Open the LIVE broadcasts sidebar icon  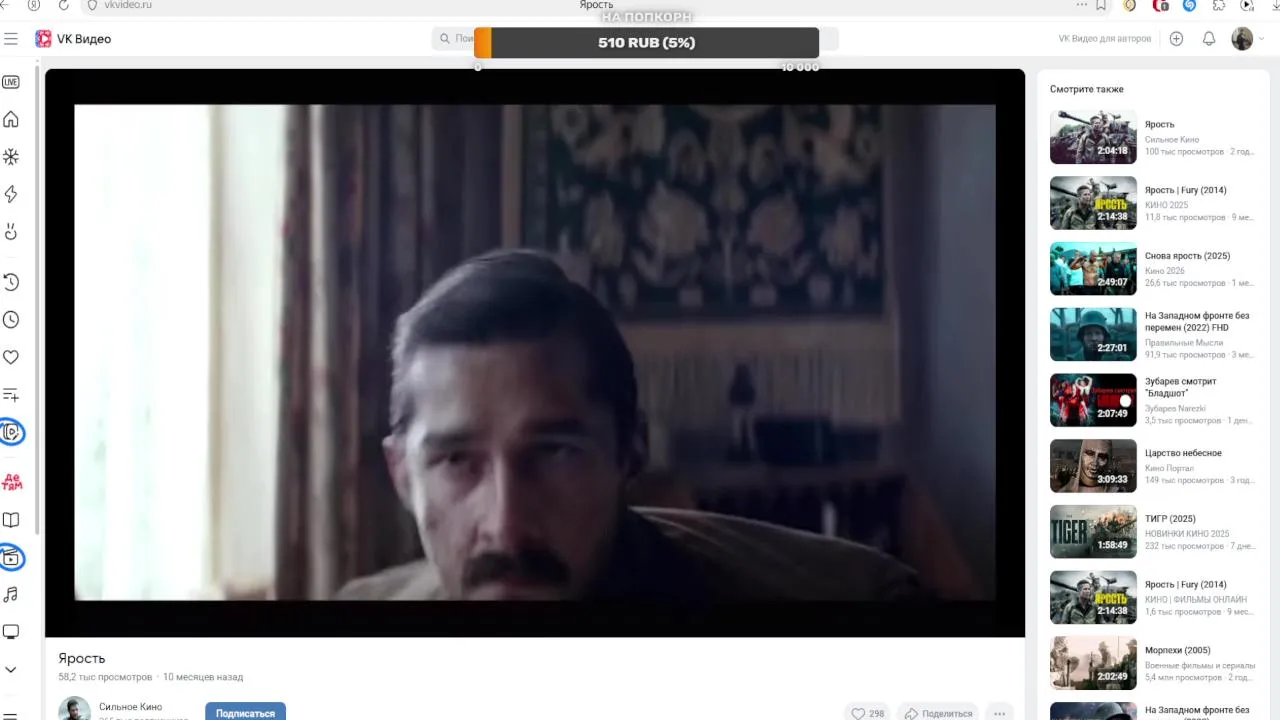click(x=11, y=82)
